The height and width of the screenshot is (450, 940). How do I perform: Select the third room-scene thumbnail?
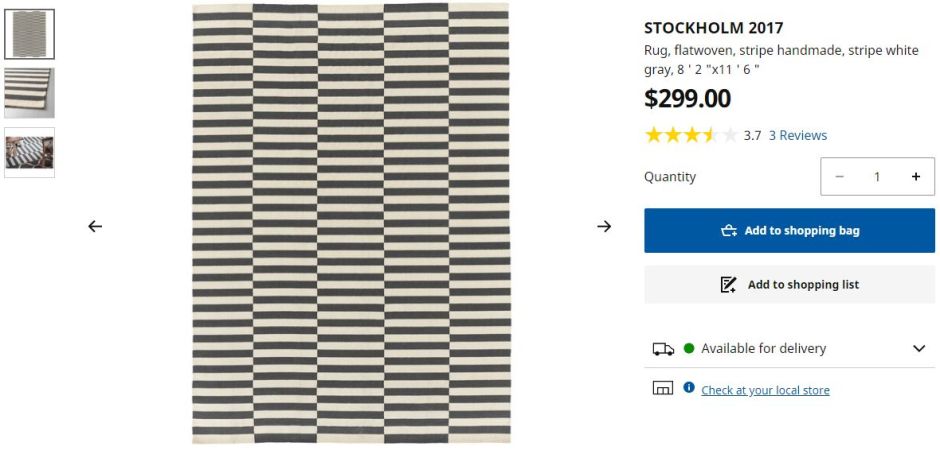pyautogui.click(x=30, y=152)
